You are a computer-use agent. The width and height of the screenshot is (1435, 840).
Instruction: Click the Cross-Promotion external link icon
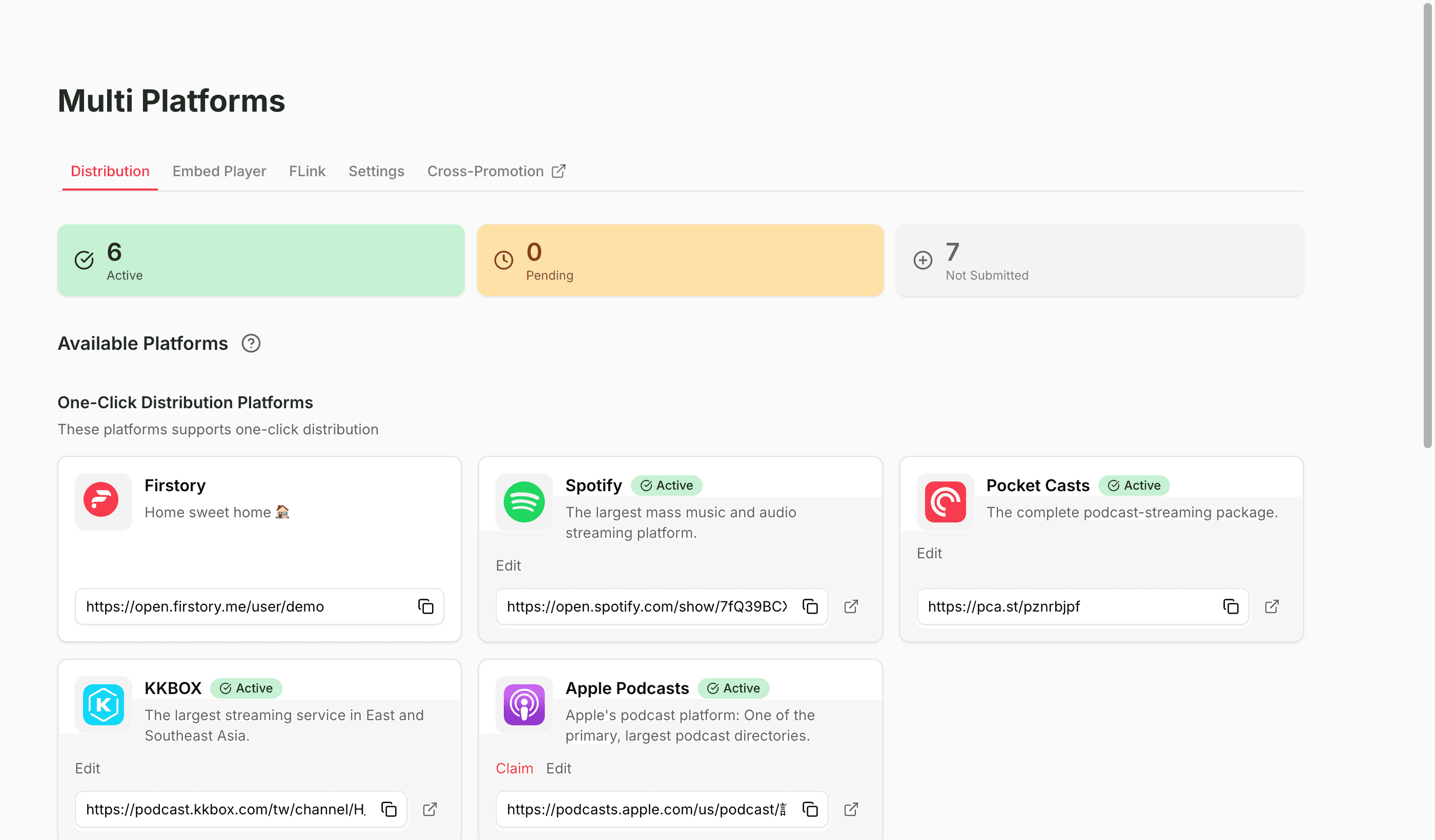click(x=559, y=171)
